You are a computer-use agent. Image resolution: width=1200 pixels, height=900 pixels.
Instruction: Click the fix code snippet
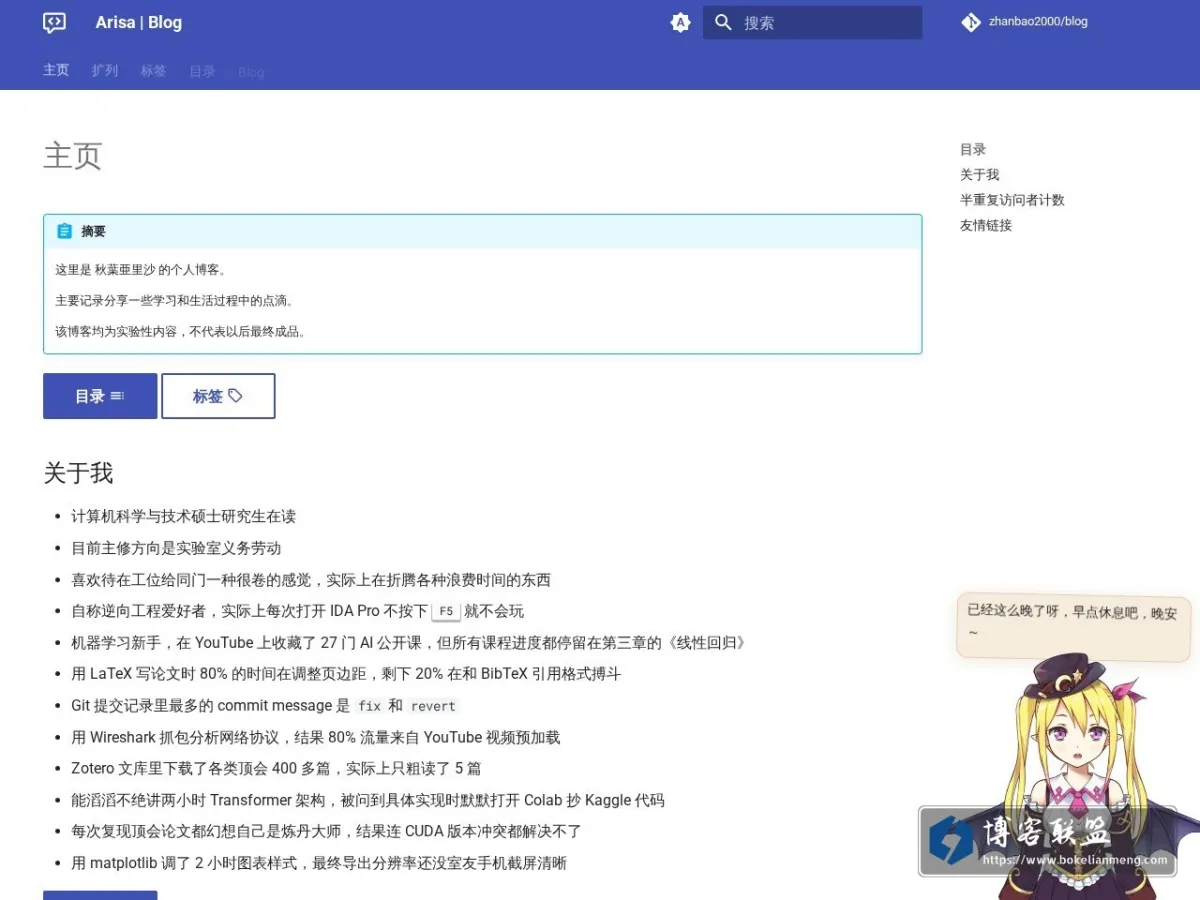(x=370, y=706)
